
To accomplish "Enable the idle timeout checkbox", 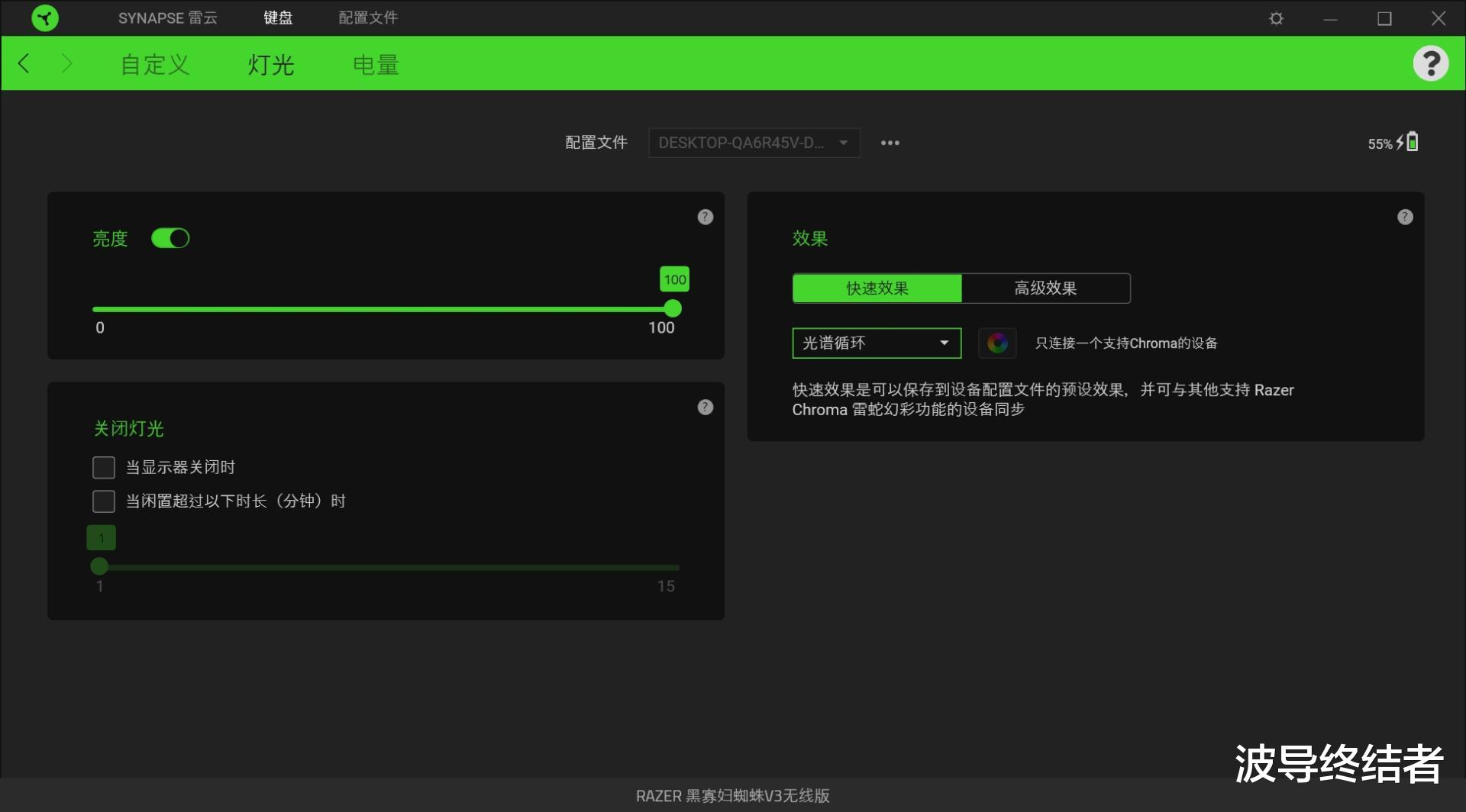I will tap(103, 501).
